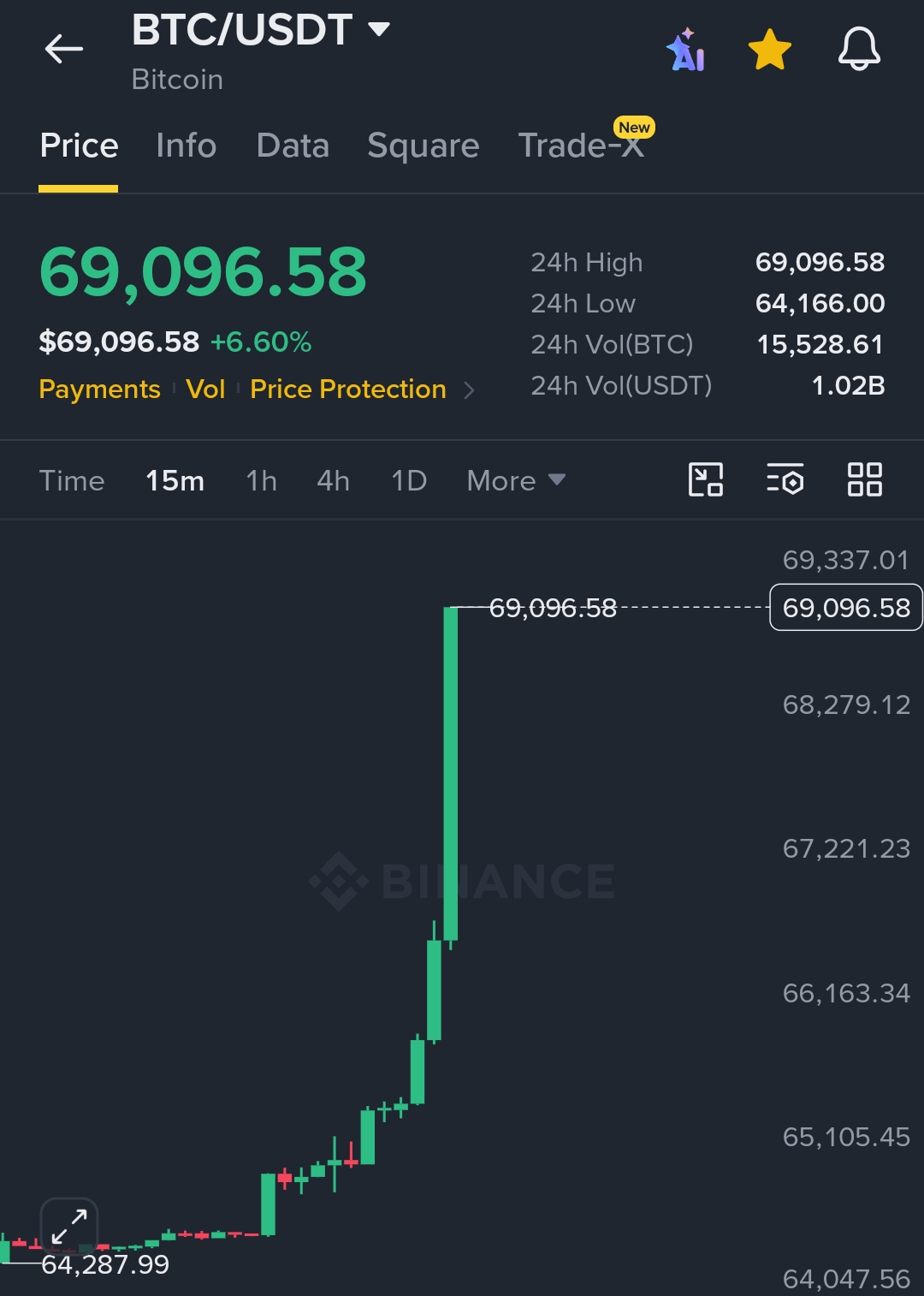This screenshot has height=1296, width=924.
Task: Switch to the Info tab
Action: pos(187,146)
